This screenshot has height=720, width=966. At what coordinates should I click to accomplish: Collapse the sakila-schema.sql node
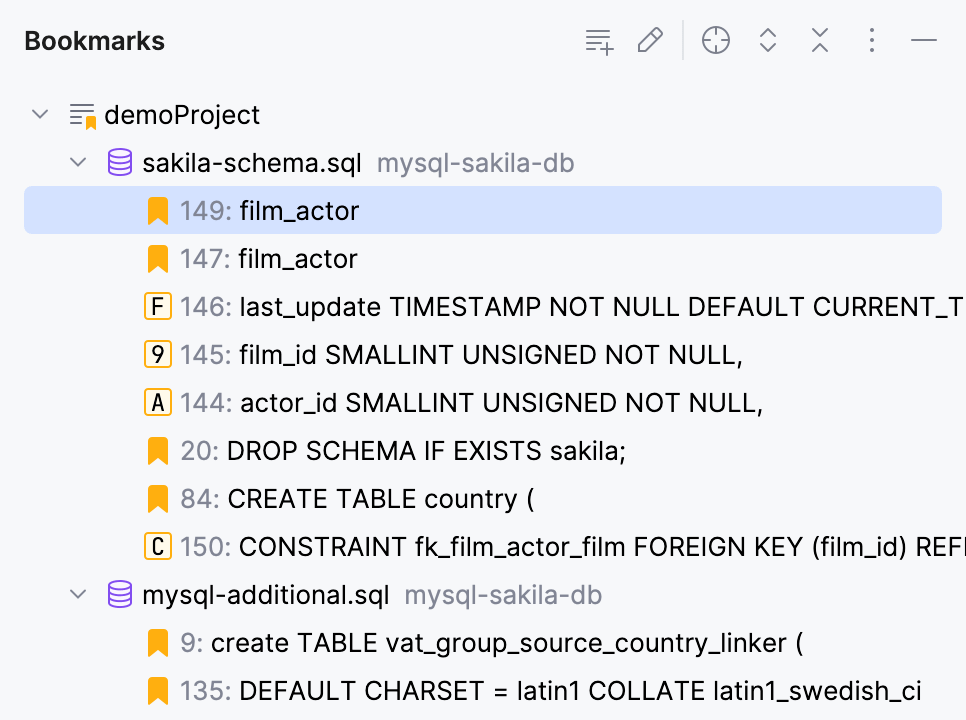tap(78, 162)
